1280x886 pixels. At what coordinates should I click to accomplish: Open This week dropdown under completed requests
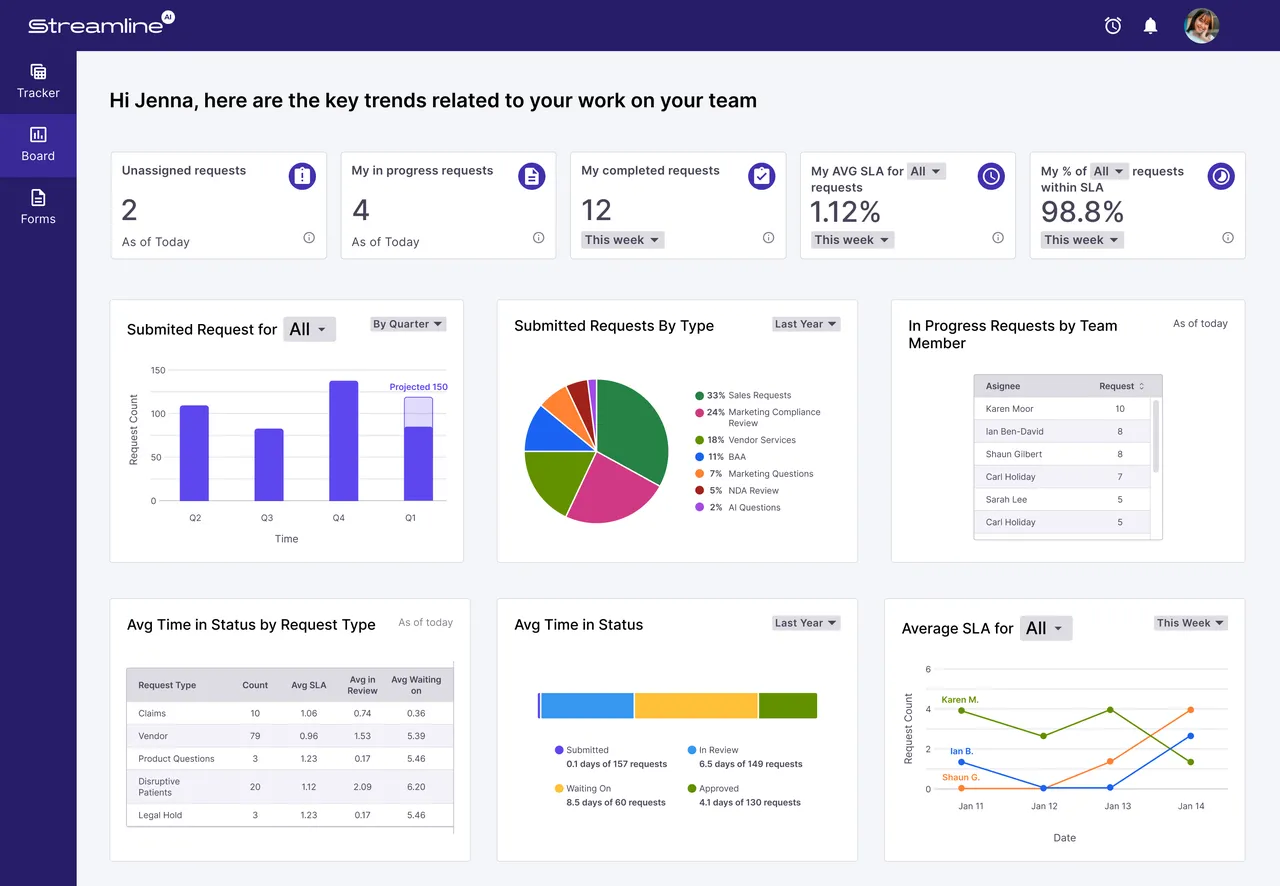tap(623, 240)
